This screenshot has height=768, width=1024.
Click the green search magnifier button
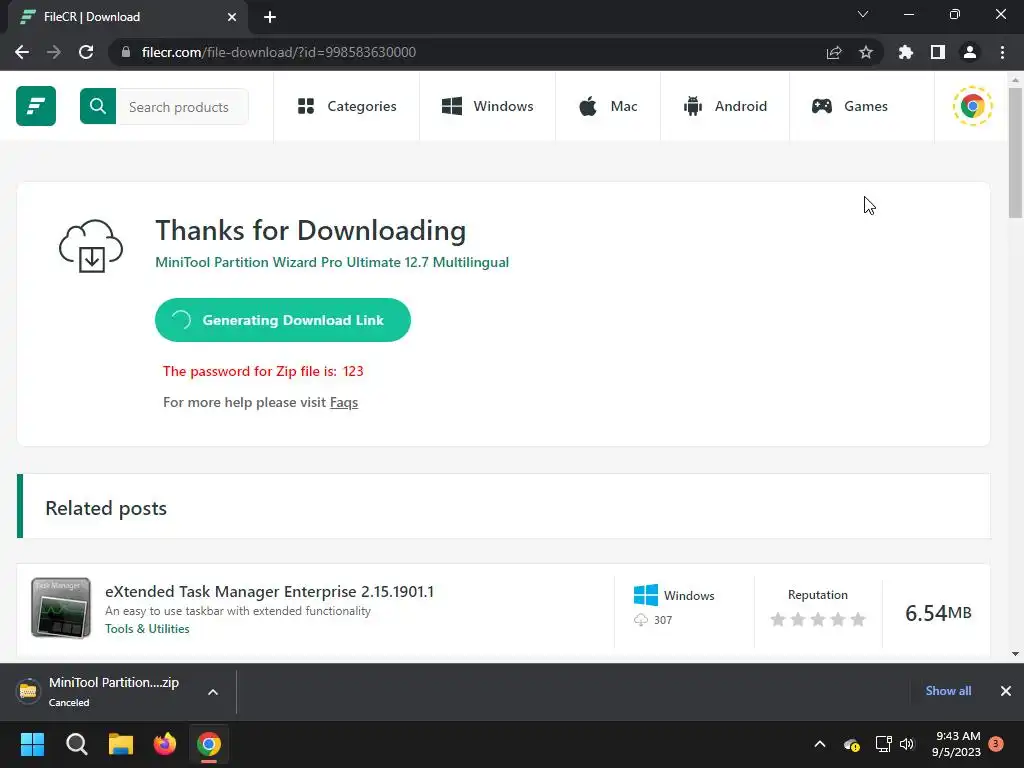pyautogui.click(x=98, y=106)
